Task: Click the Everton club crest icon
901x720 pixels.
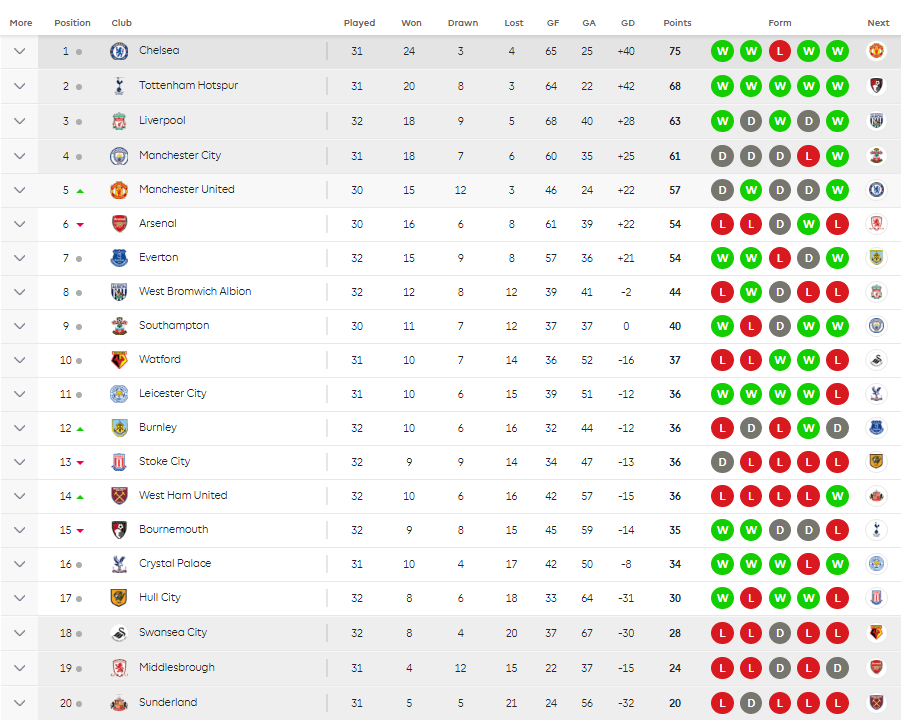Action: point(119,258)
